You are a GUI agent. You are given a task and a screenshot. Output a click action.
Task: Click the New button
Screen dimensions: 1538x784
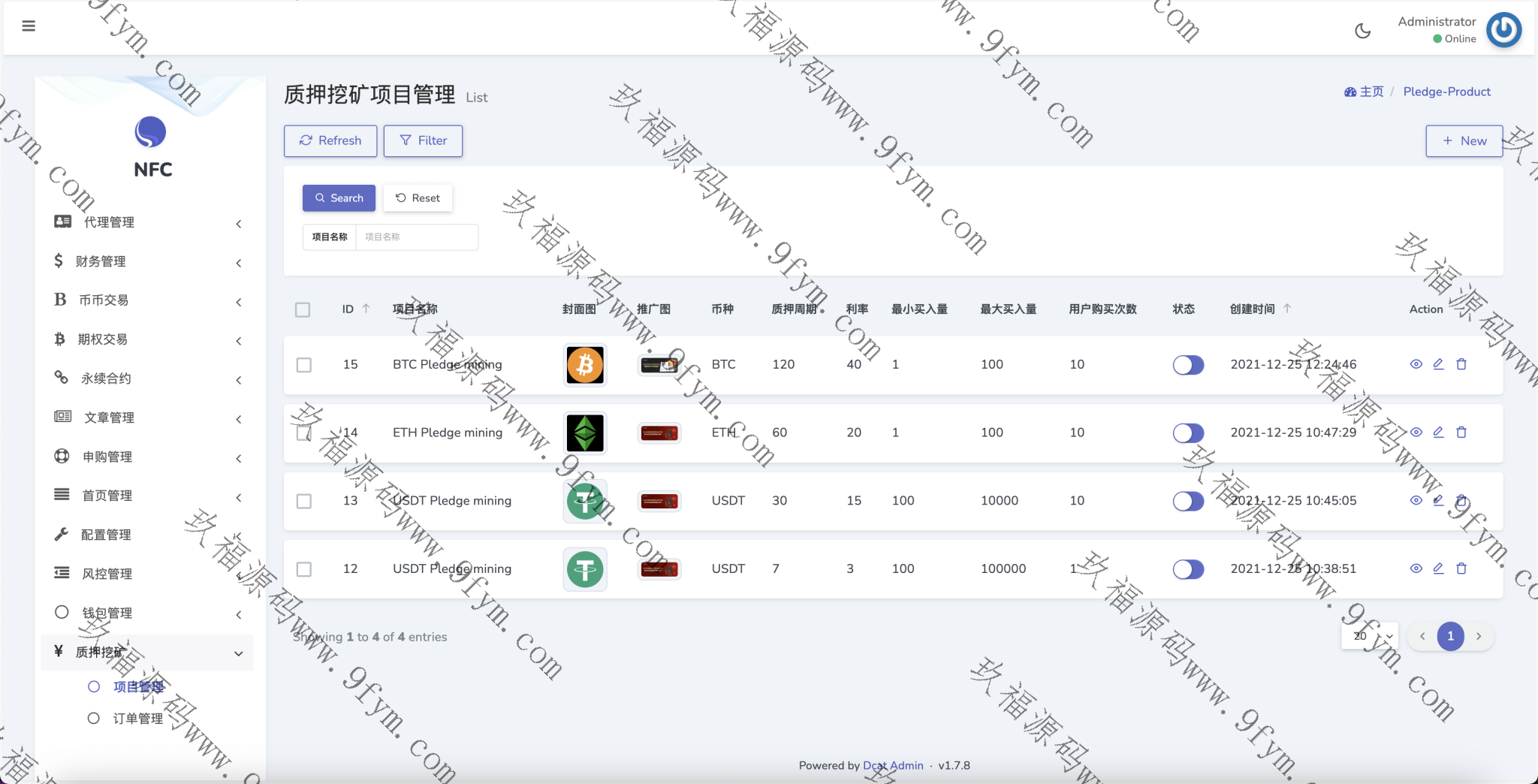click(x=1464, y=140)
